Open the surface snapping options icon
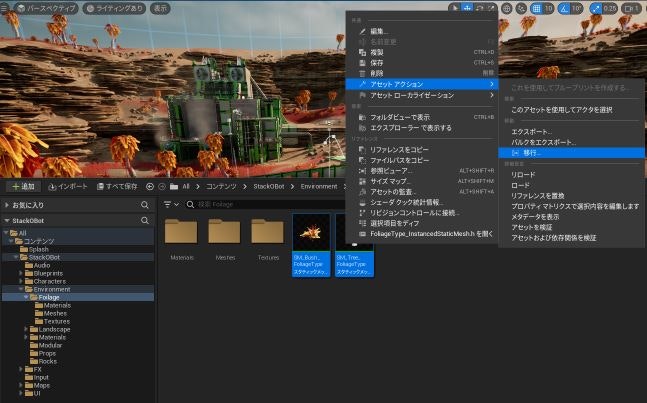 [x=521, y=8]
